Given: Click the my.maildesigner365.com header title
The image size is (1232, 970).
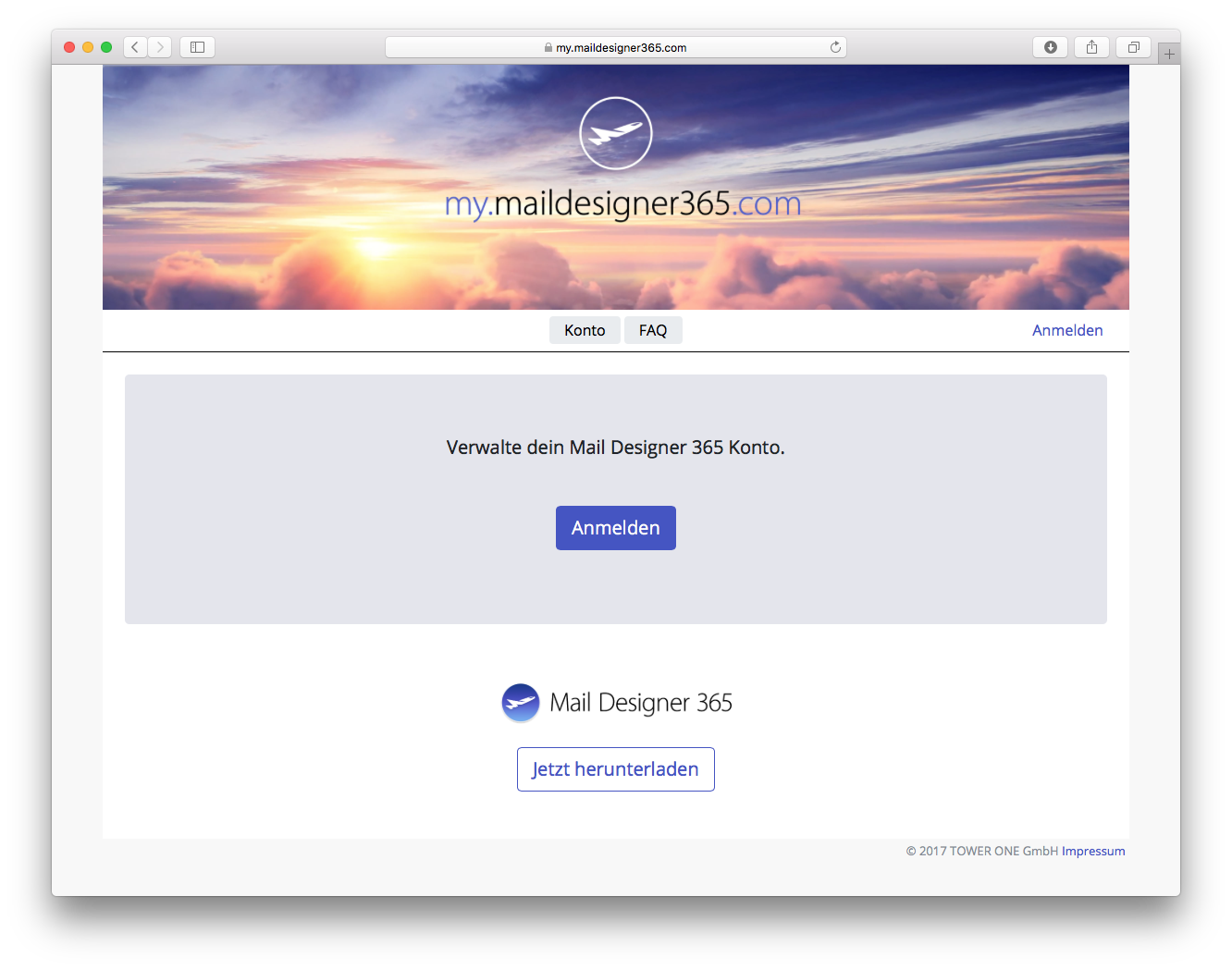Looking at the screenshot, I should [623, 203].
